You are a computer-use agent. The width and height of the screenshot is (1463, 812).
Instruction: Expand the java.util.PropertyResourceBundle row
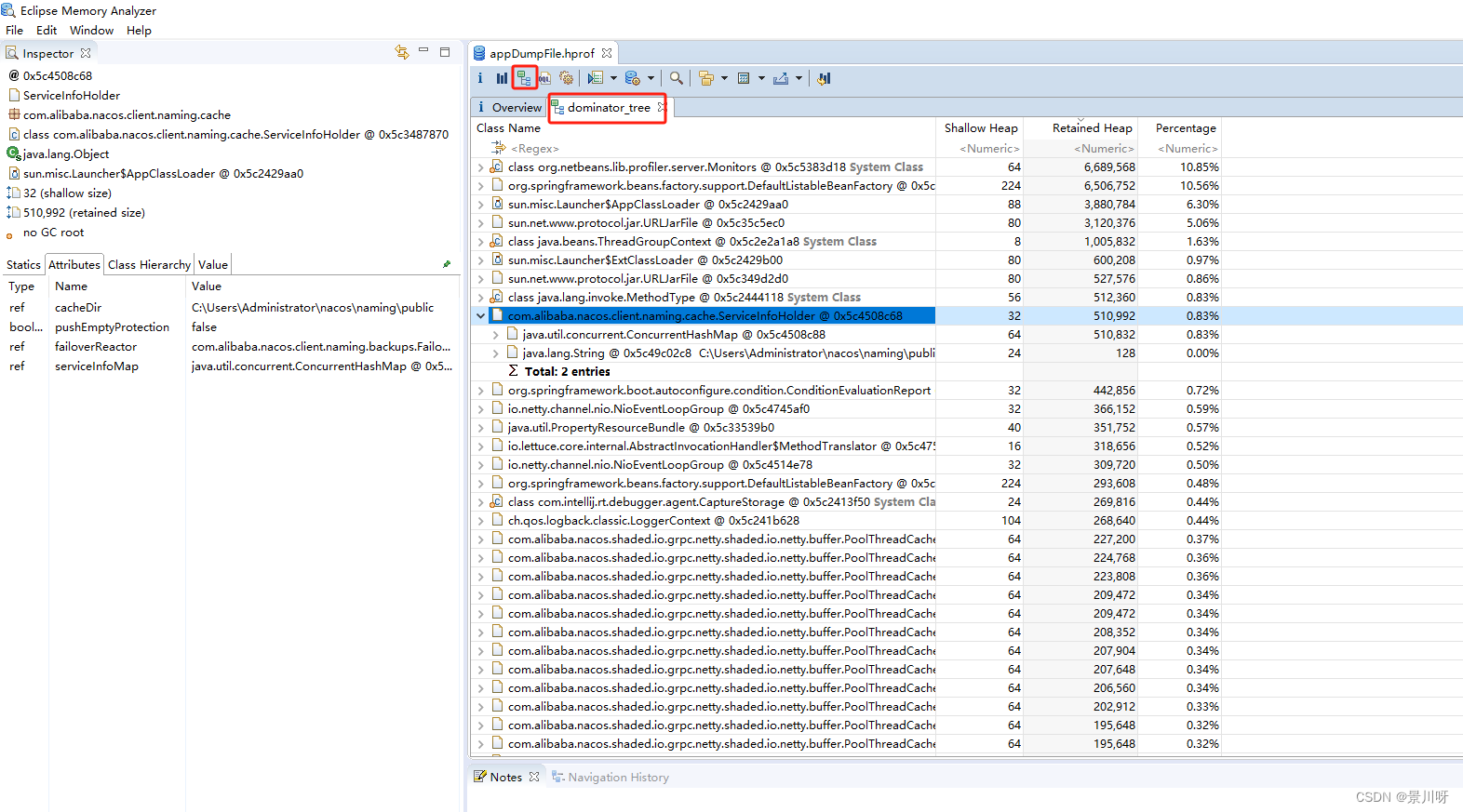coord(481,428)
